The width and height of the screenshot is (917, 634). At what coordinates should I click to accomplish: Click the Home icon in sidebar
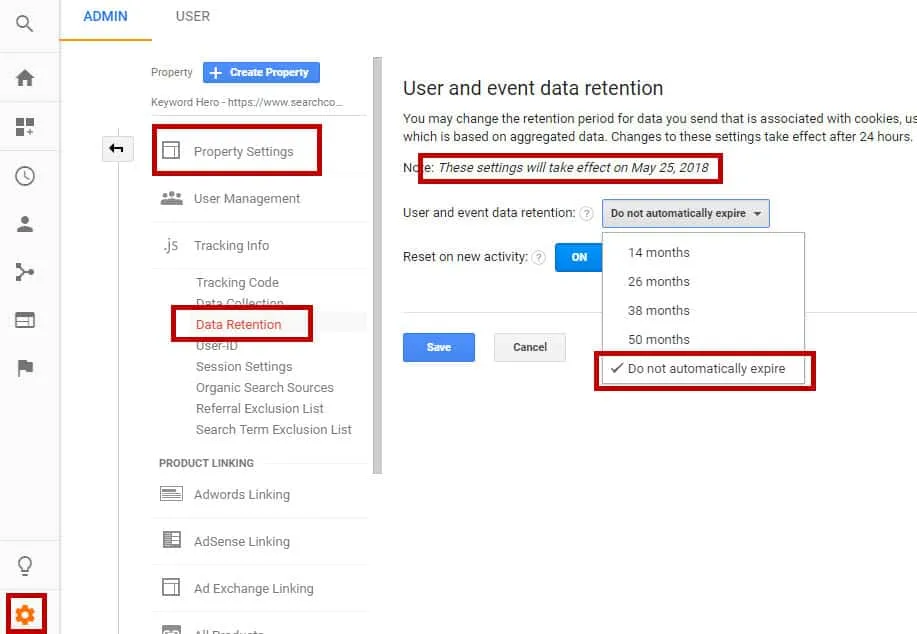point(27,75)
